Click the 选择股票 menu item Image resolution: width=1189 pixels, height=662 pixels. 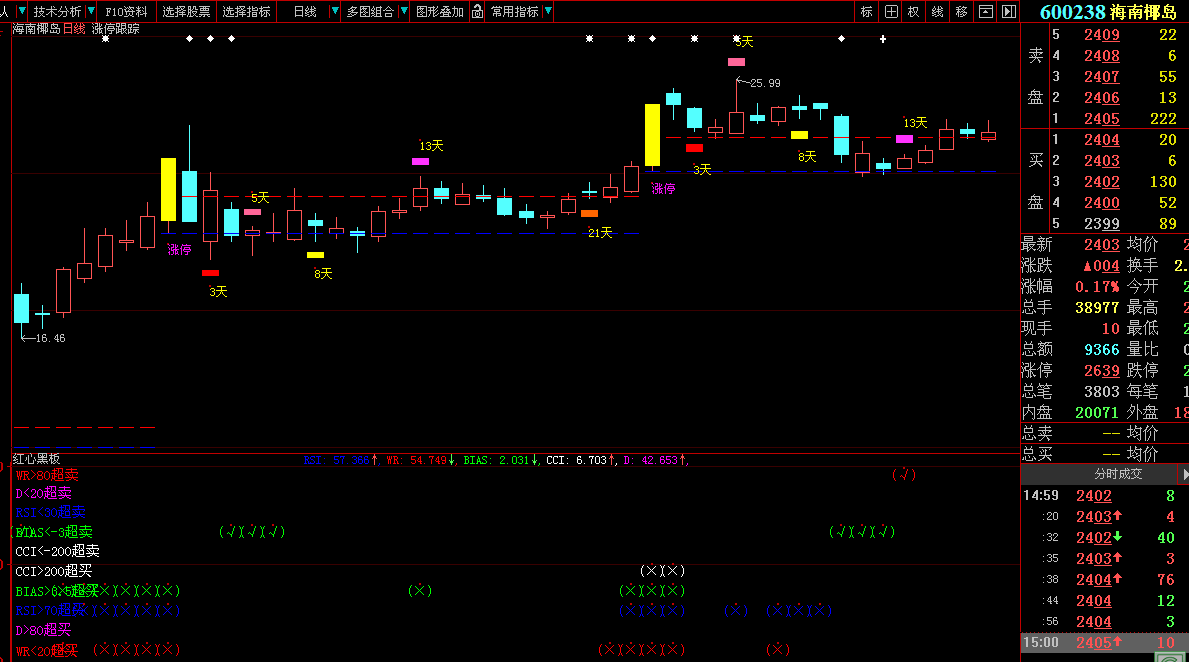(x=186, y=12)
